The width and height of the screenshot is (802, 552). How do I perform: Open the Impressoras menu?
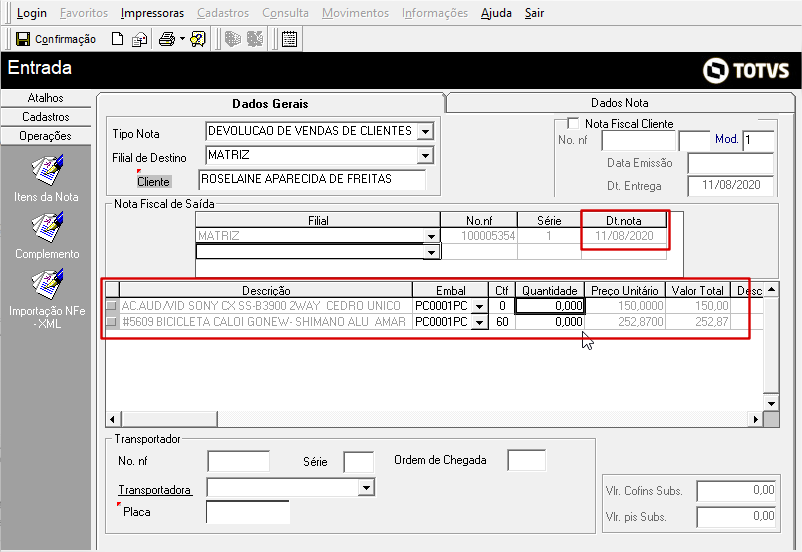(x=152, y=13)
